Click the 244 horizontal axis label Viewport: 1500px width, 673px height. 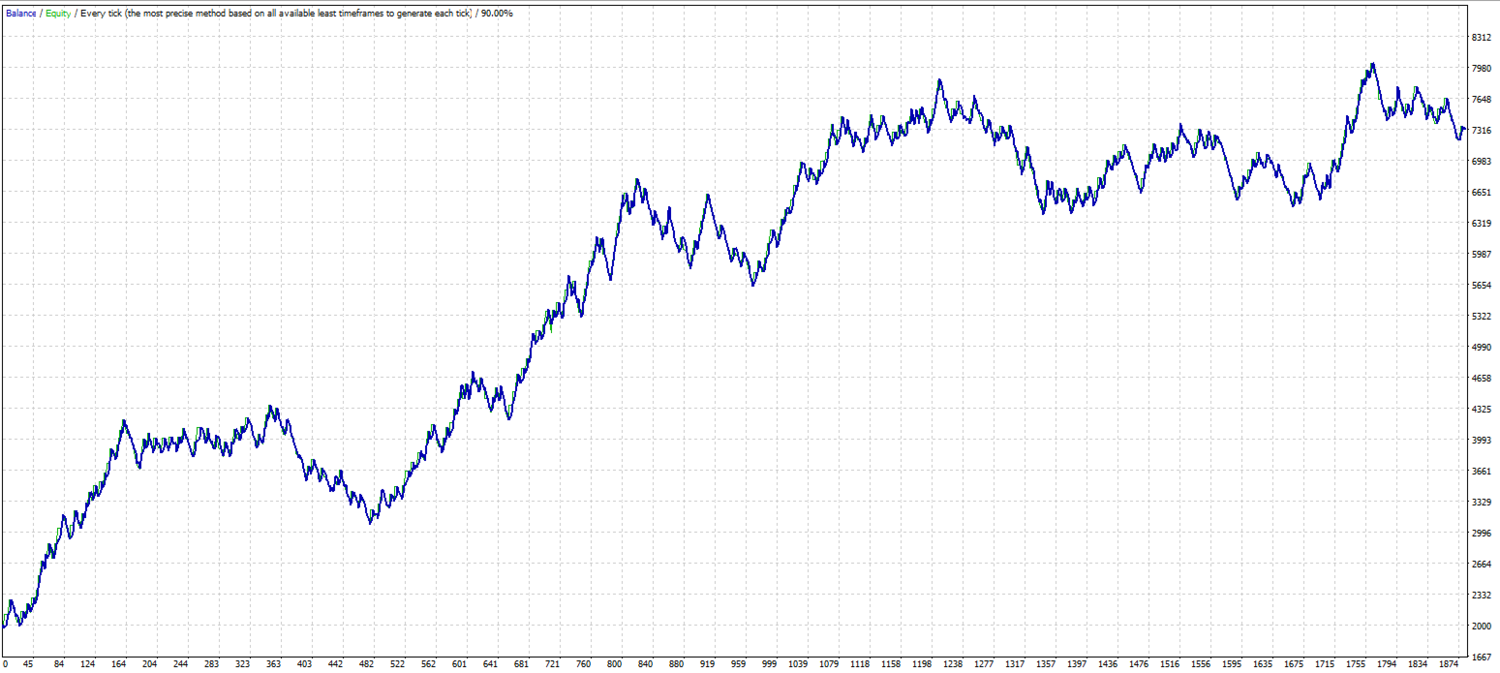pos(182,664)
